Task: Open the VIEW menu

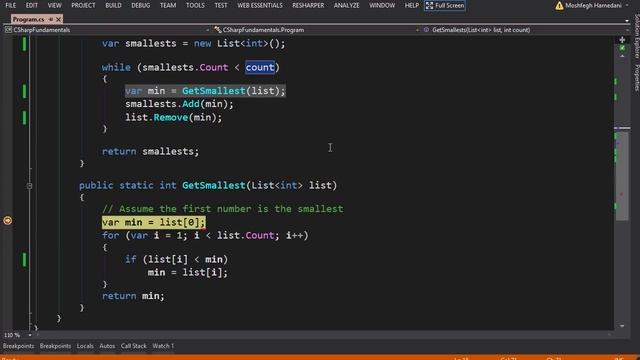Action: click(54, 5)
